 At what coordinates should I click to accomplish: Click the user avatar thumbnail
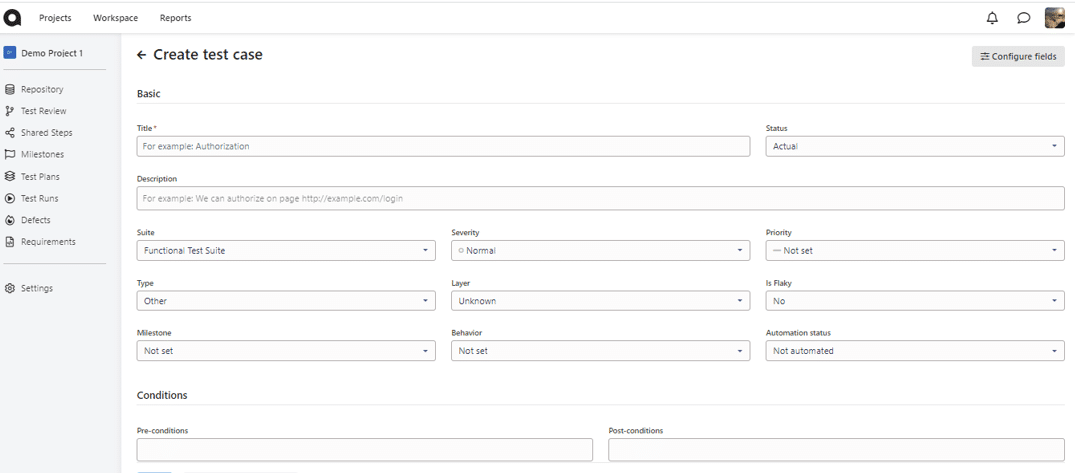pyautogui.click(x=1054, y=18)
